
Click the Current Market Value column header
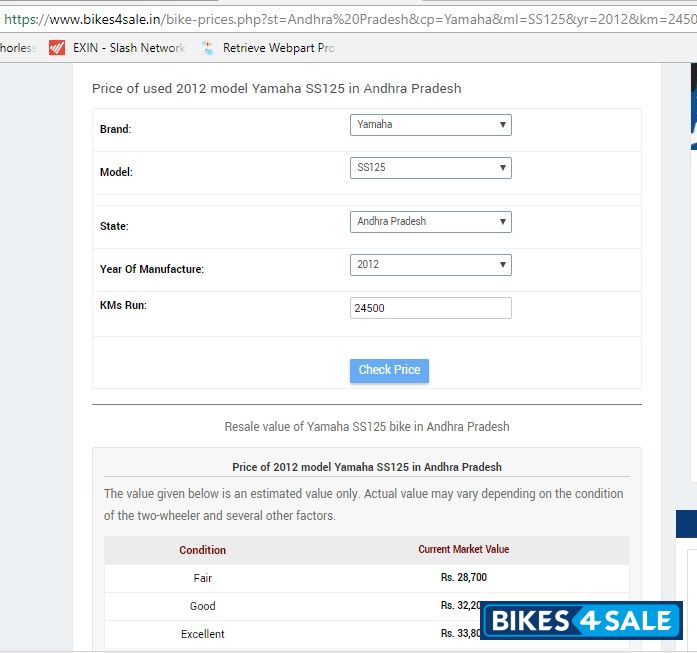click(463, 549)
